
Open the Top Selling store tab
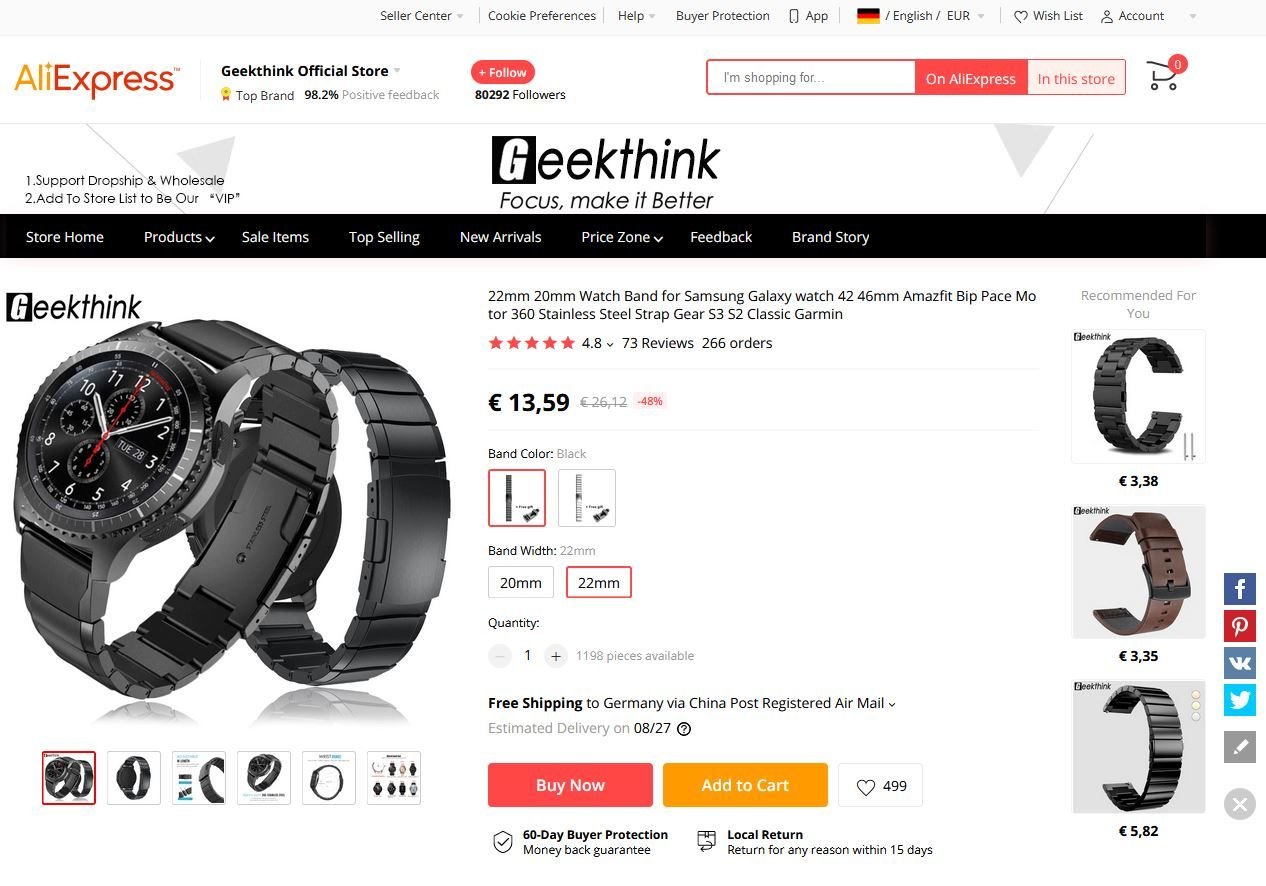(384, 237)
